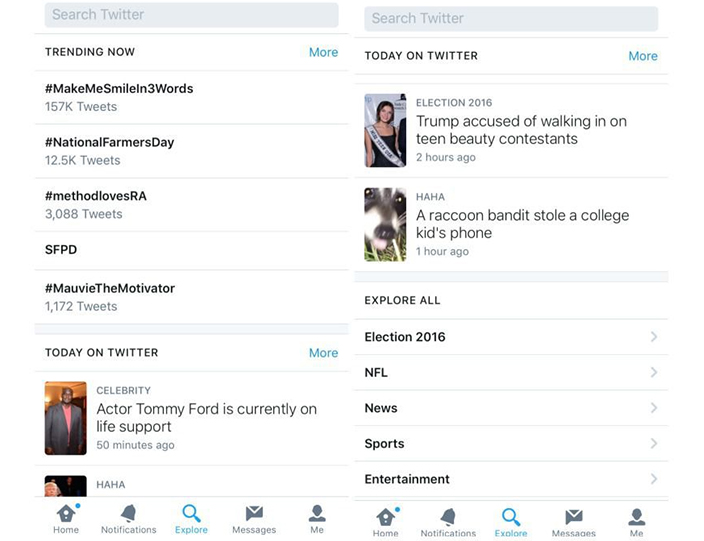
Task: Expand the Sports category chevron
Action: click(654, 443)
